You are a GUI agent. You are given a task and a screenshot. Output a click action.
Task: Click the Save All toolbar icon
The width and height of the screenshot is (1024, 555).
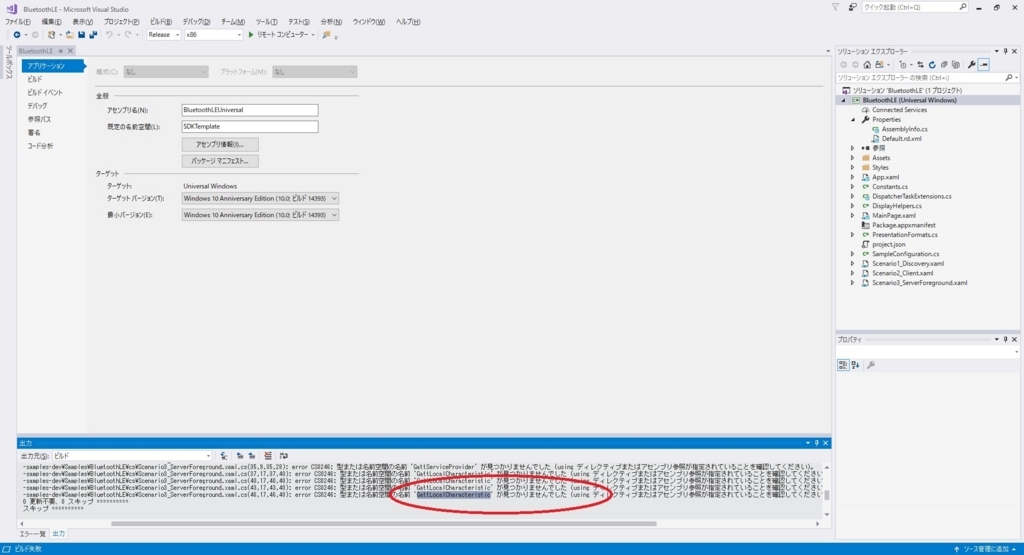pos(93,35)
